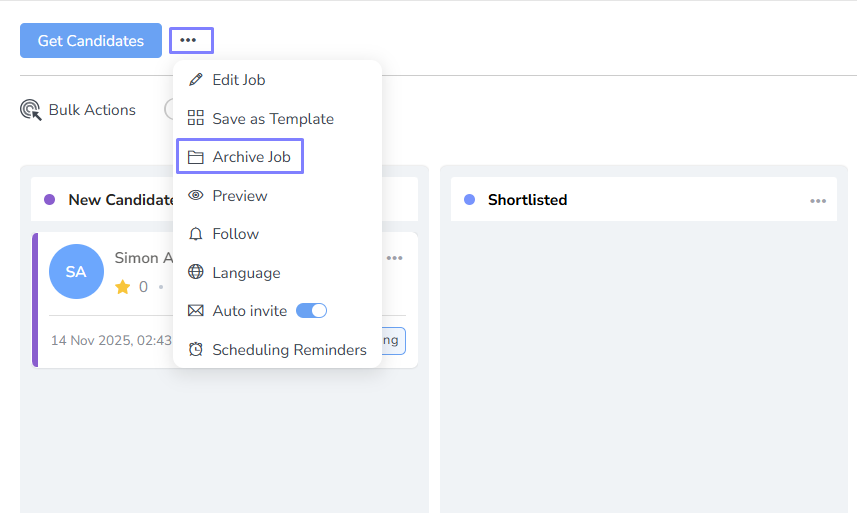
Task: Click the SA avatar on the candidate card
Action: 76,272
